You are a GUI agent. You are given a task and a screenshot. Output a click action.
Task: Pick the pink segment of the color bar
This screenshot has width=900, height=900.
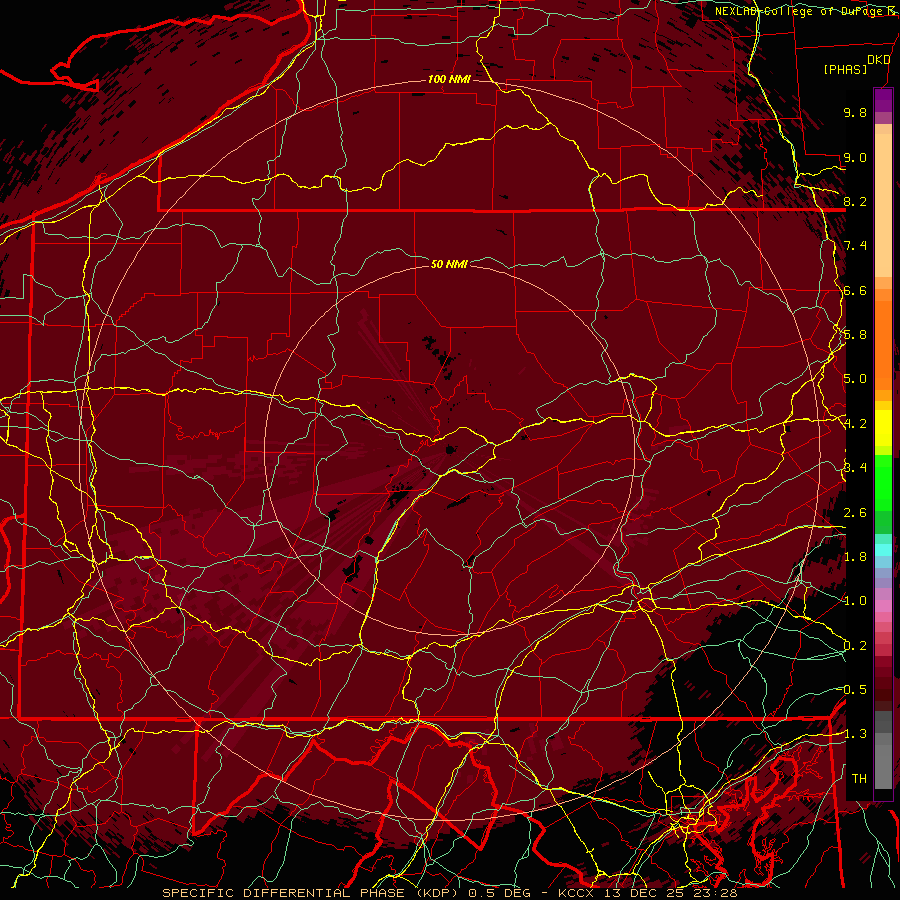pos(883,606)
